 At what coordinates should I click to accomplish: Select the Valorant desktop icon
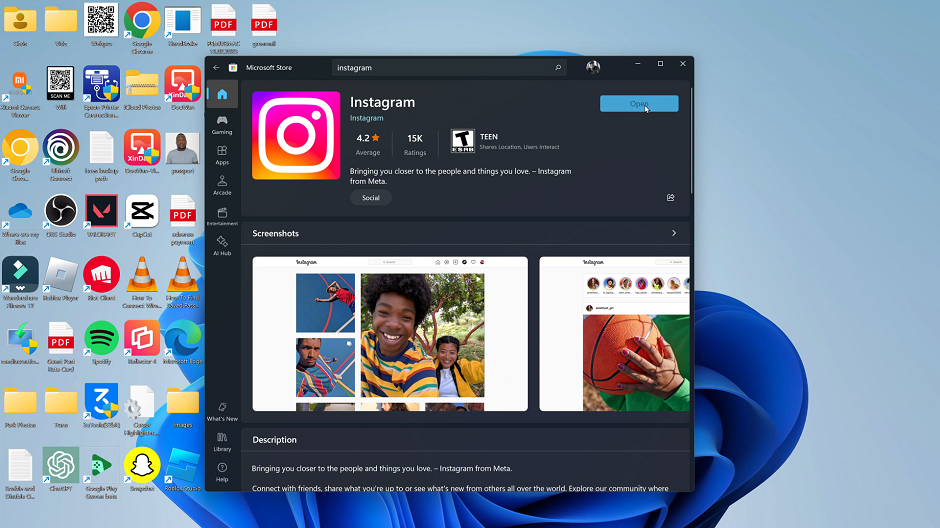point(101,215)
